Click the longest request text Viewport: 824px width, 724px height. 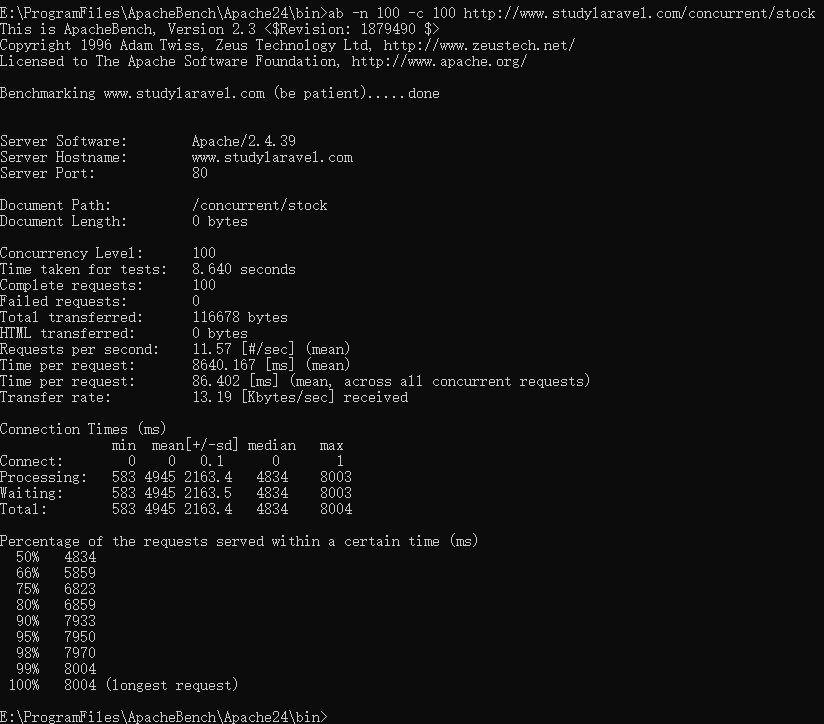coord(172,685)
